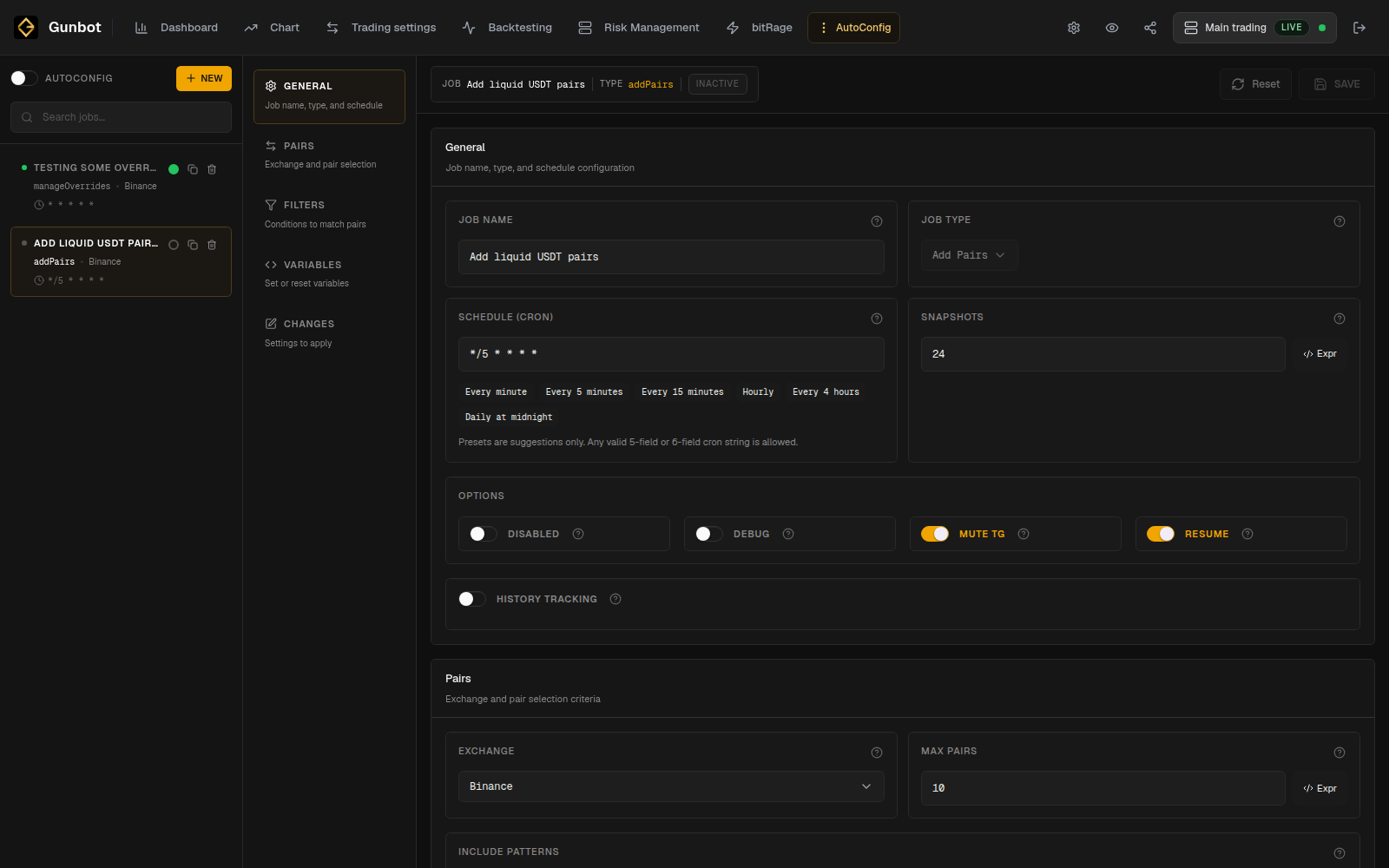
Task: Click the Reset button
Action: point(1255,84)
